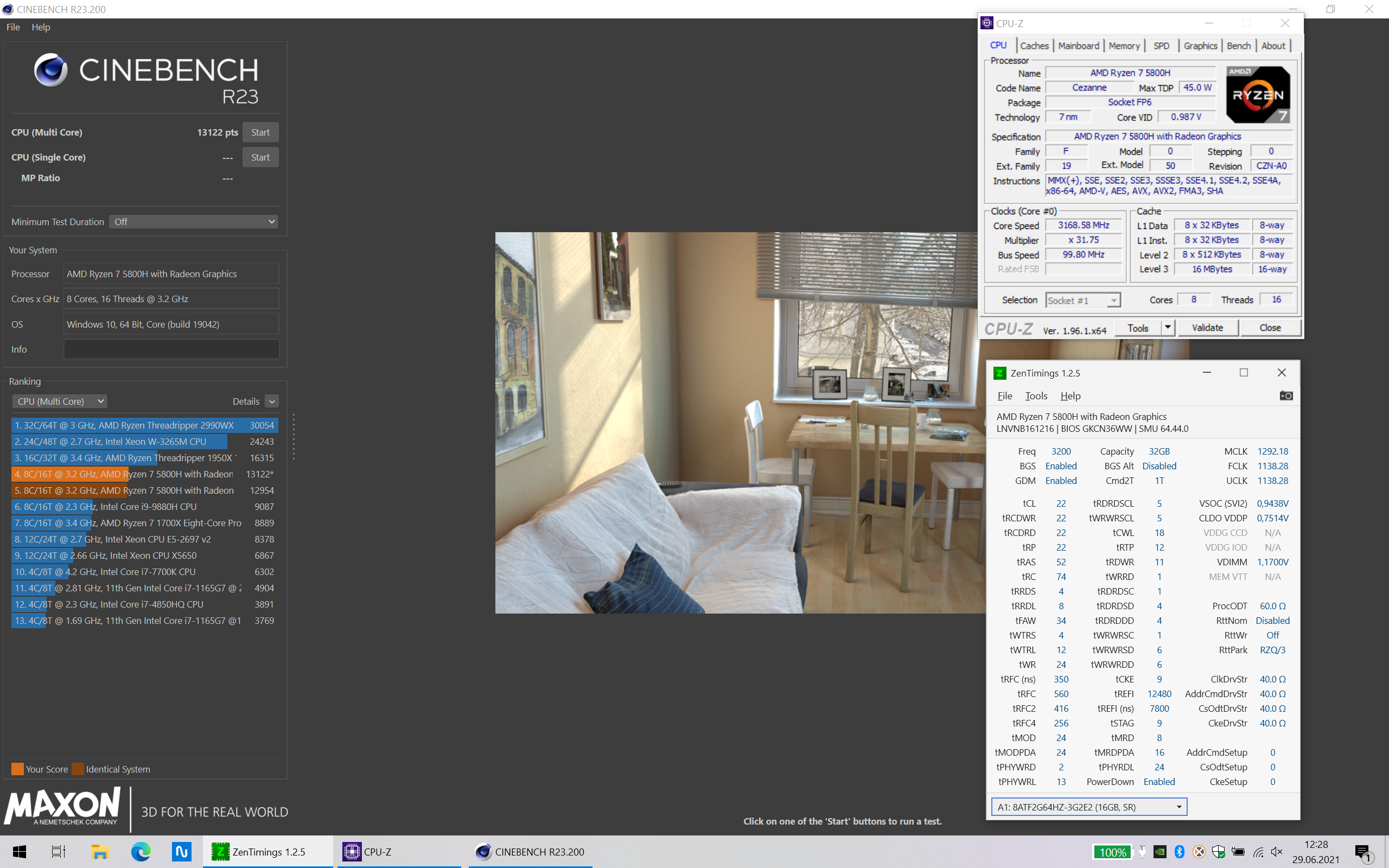The image size is (1389, 868).
Task: Open File Explorer from the taskbar
Action: click(101, 852)
